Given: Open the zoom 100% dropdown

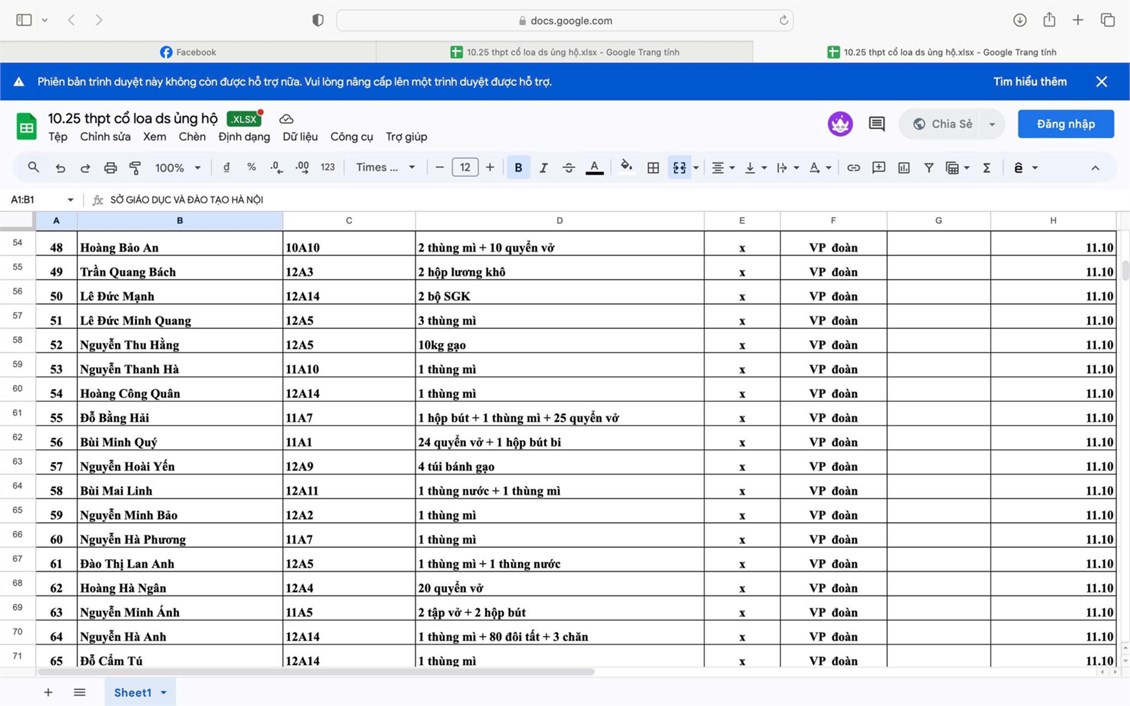Looking at the screenshot, I should 177,168.
